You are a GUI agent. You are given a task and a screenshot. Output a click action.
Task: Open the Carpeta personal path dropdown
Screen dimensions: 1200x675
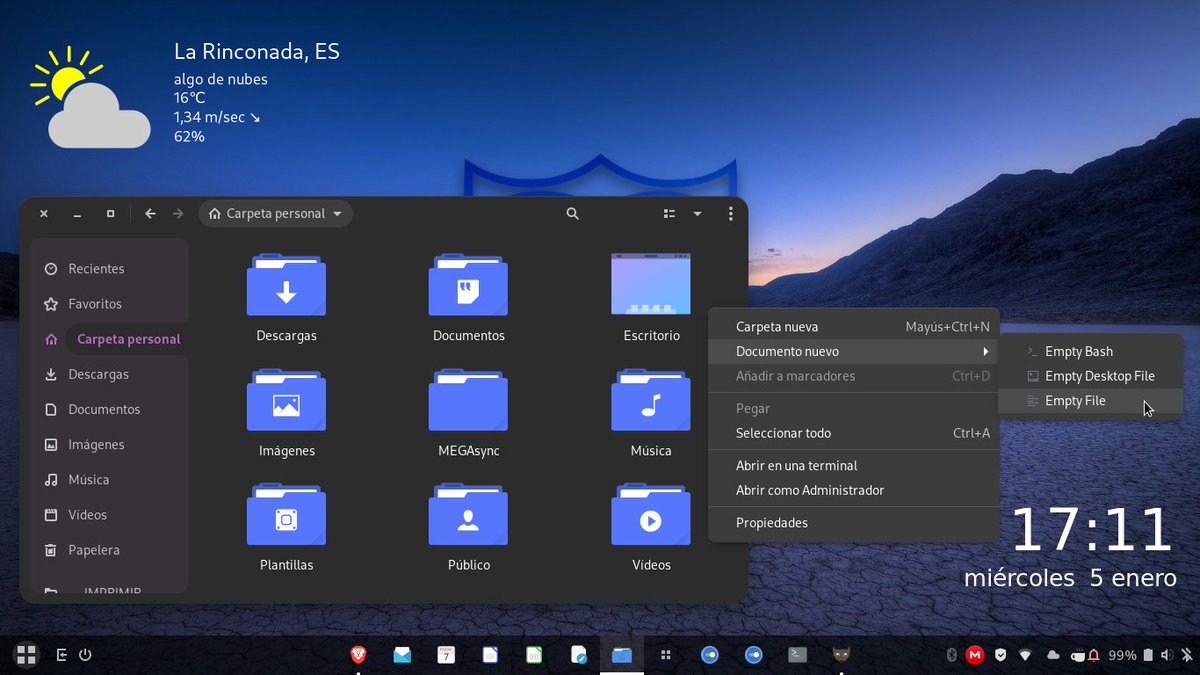pos(275,213)
